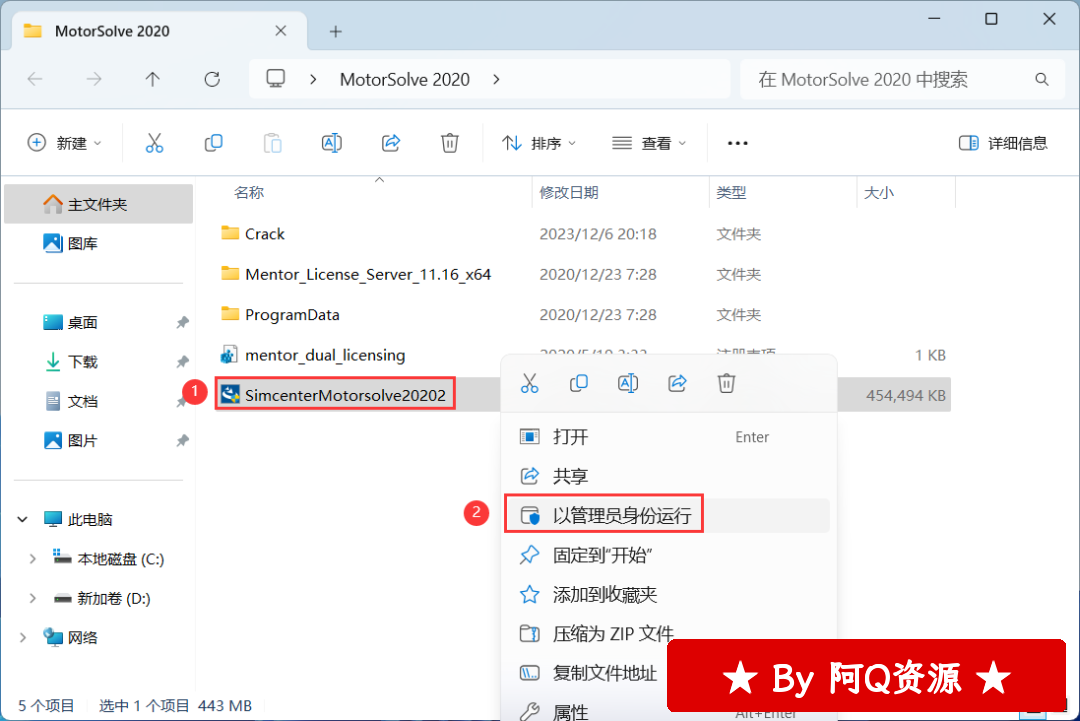Go up one folder level with up arrow

[x=153, y=79]
